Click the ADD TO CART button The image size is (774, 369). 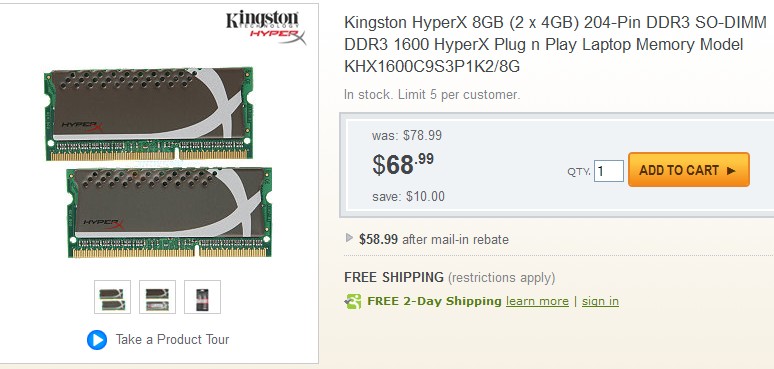tap(689, 170)
